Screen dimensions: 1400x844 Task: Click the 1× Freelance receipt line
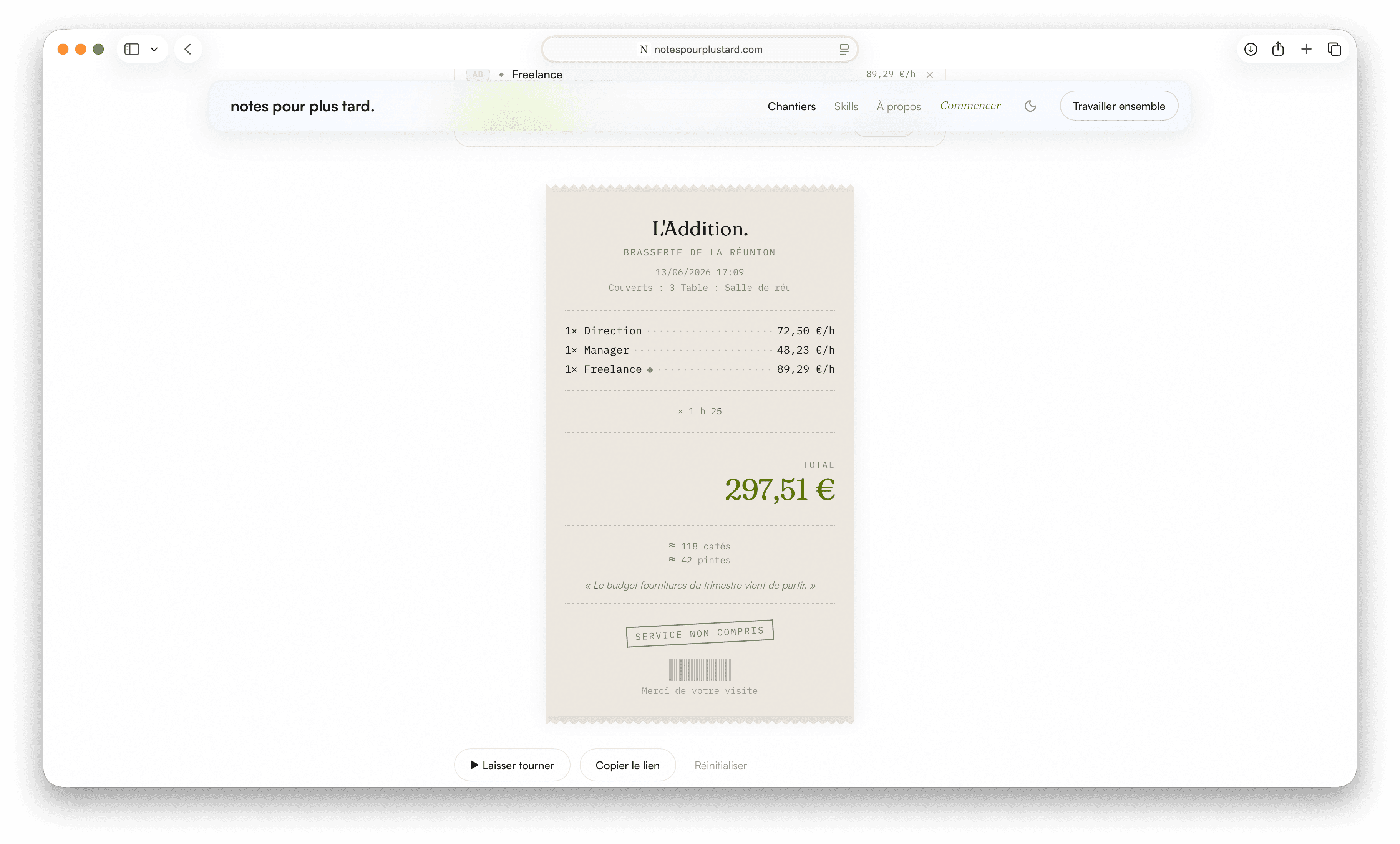700,369
